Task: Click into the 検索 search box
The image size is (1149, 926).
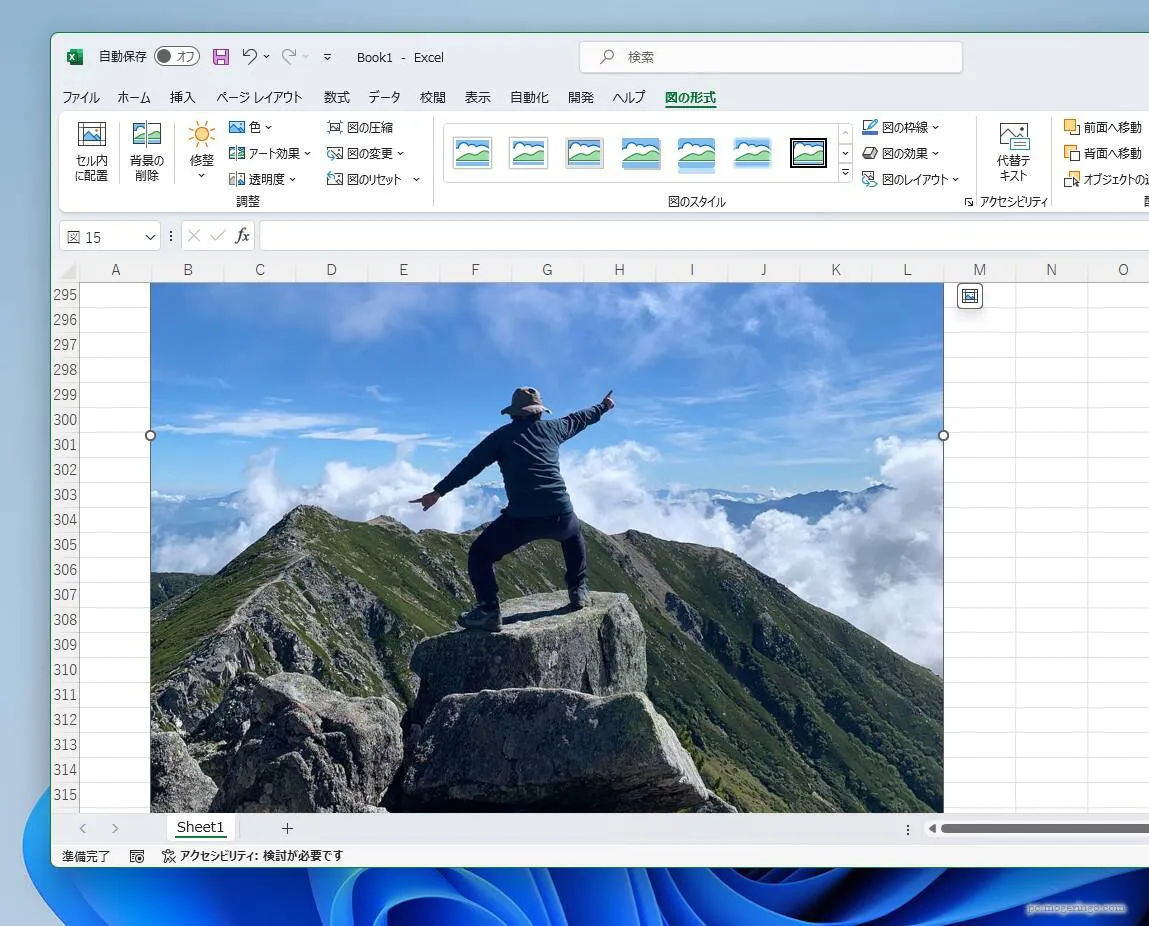Action: [x=770, y=57]
